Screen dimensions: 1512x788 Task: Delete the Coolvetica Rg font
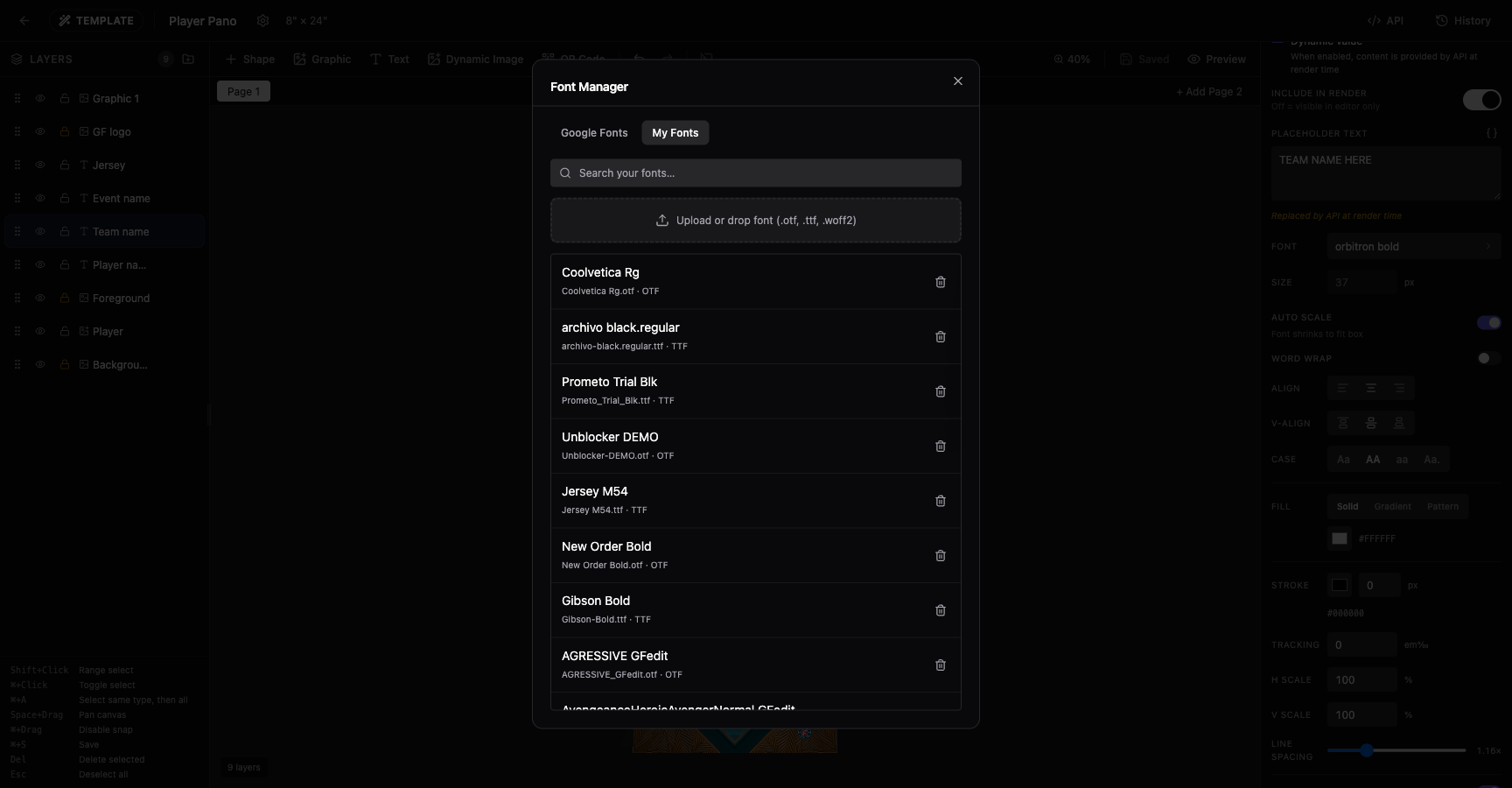click(x=941, y=282)
